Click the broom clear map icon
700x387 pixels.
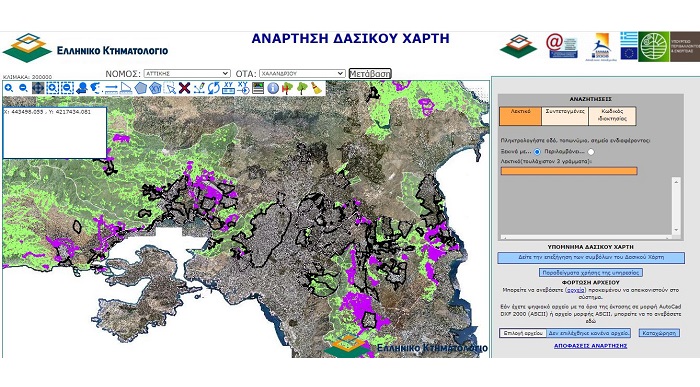pos(316,88)
